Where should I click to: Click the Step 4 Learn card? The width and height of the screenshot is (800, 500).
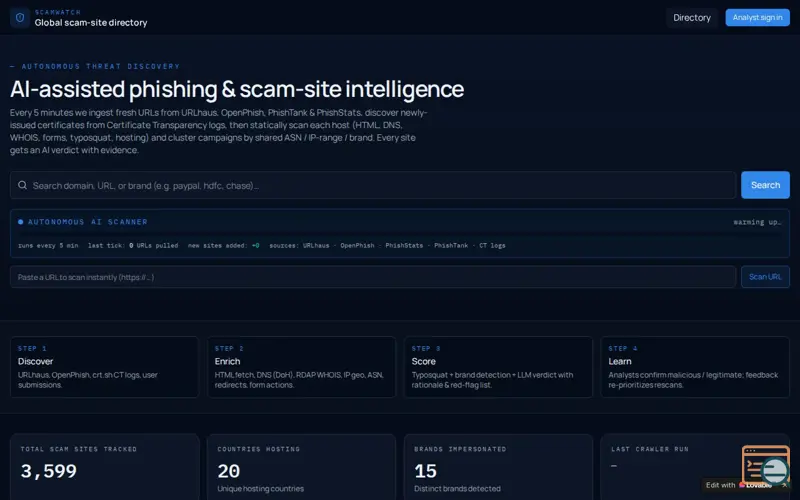(x=695, y=367)
